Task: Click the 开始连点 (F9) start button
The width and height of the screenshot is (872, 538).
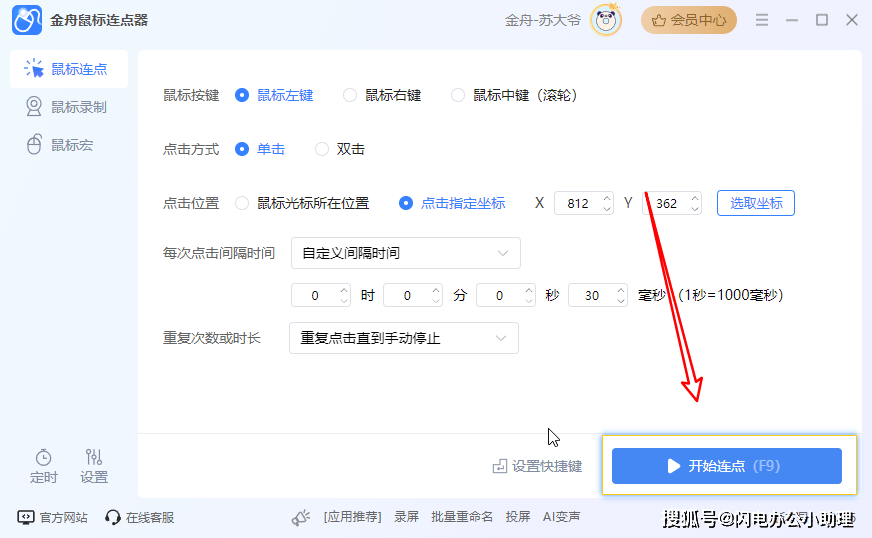Action: [x=727, y=466]
